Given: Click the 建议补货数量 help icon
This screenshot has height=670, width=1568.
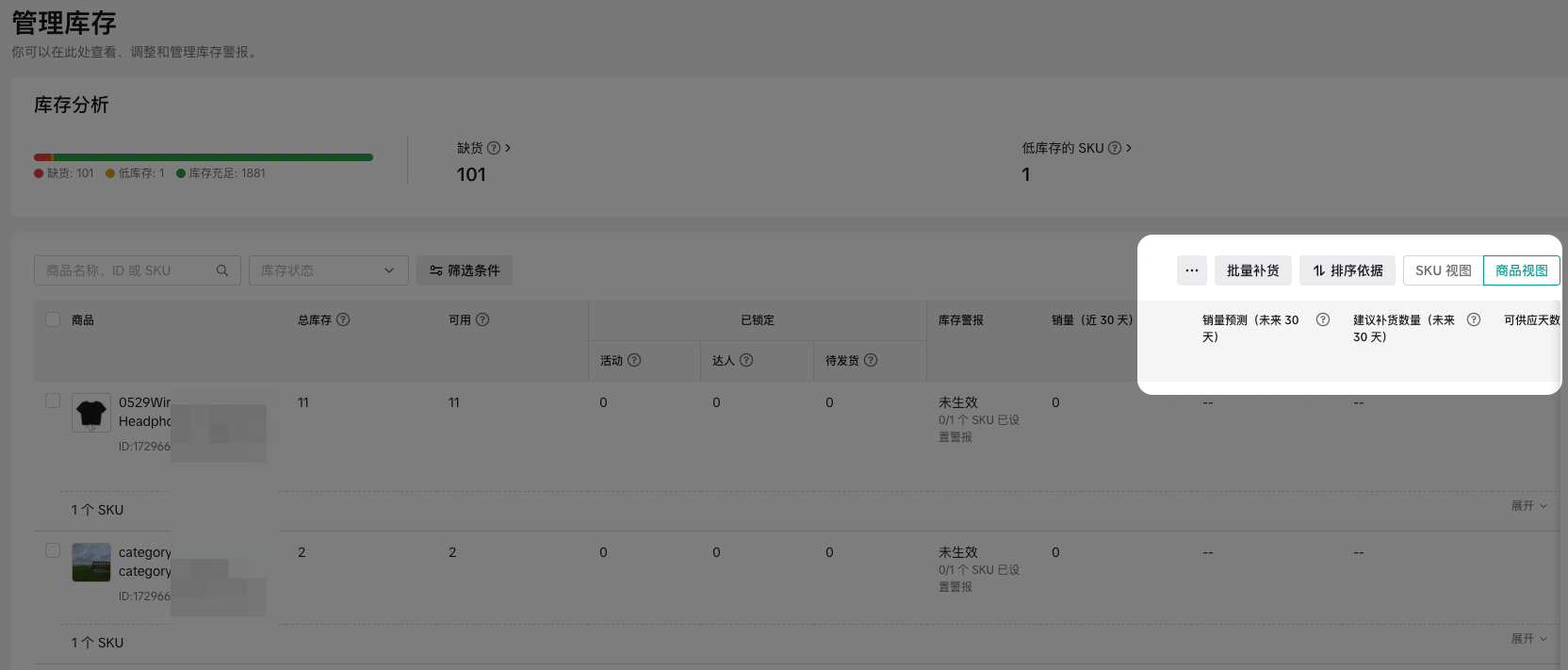Looking at the screenshot, I should (x=1474, y=319).
